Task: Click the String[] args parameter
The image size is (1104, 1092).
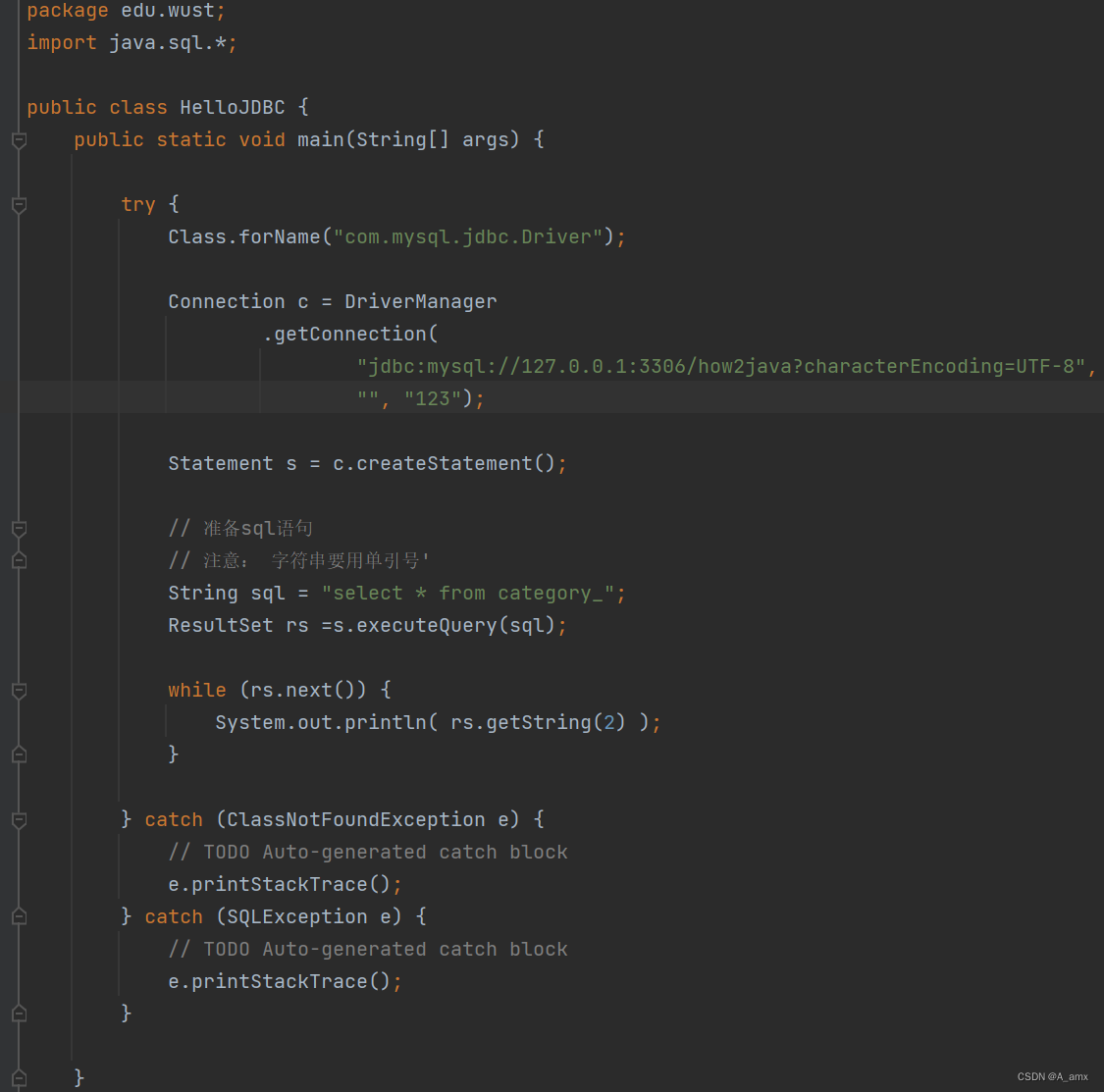Action: pos(433,139)
